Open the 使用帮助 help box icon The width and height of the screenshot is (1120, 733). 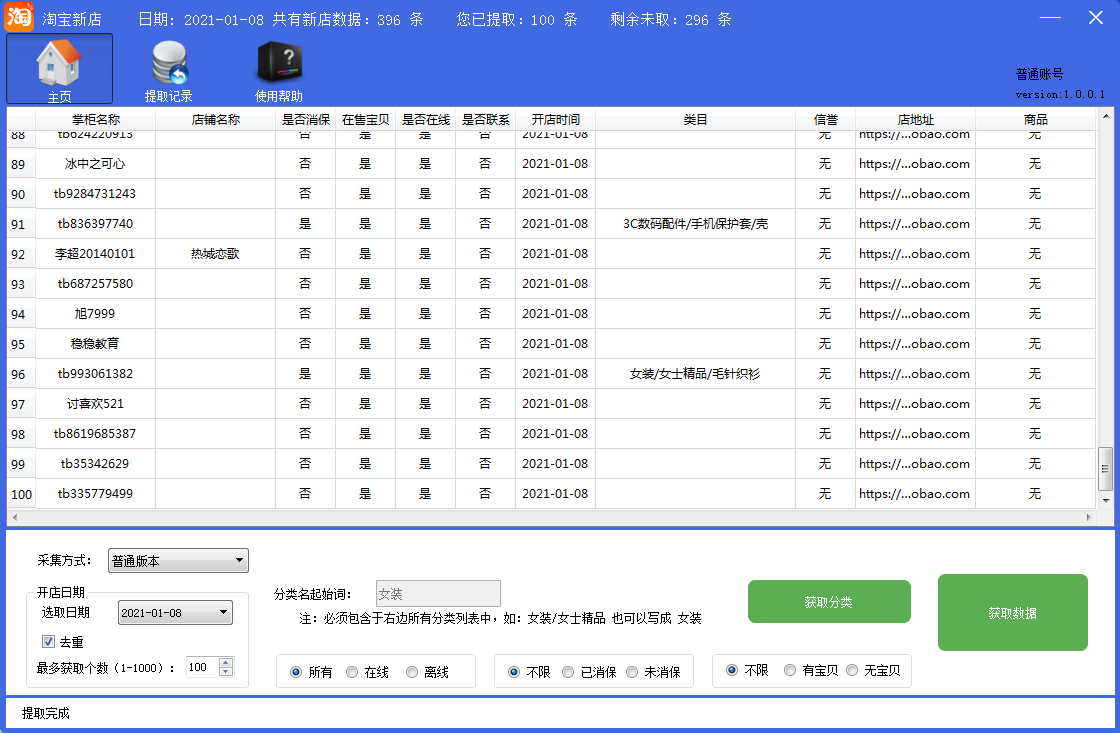(x=279, y=65)
